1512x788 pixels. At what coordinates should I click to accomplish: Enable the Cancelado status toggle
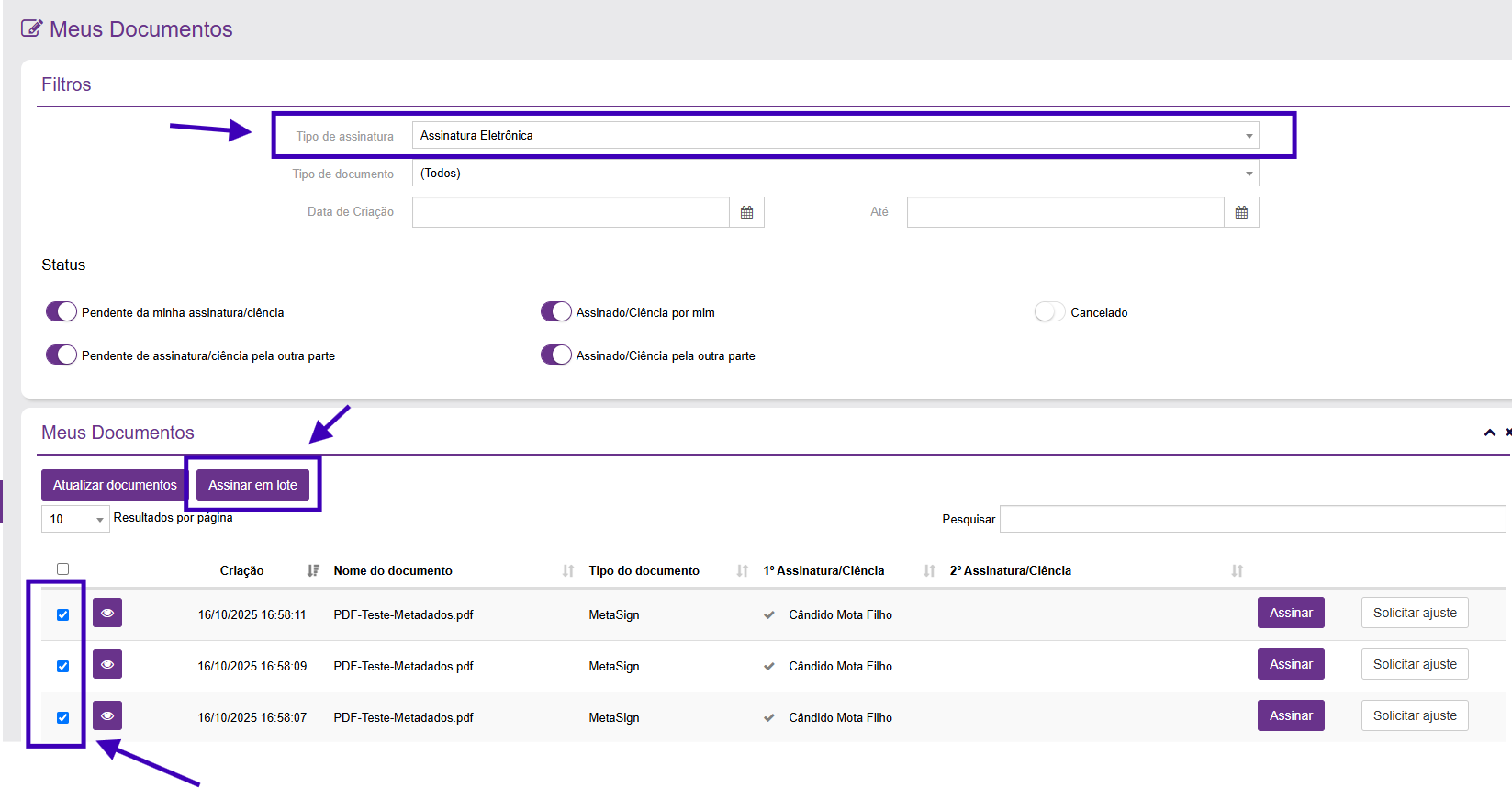[1049, 312]
